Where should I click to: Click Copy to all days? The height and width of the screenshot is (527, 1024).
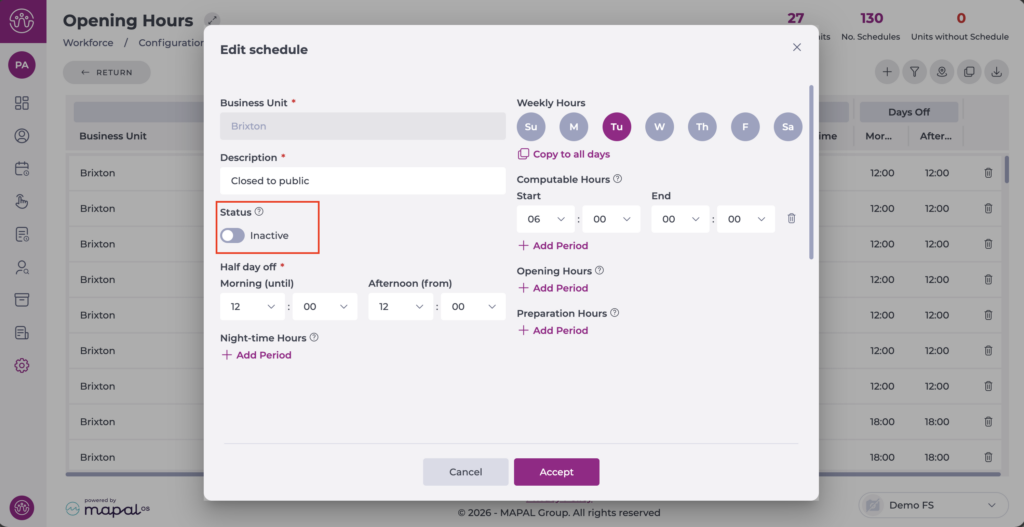coord(564,154)
